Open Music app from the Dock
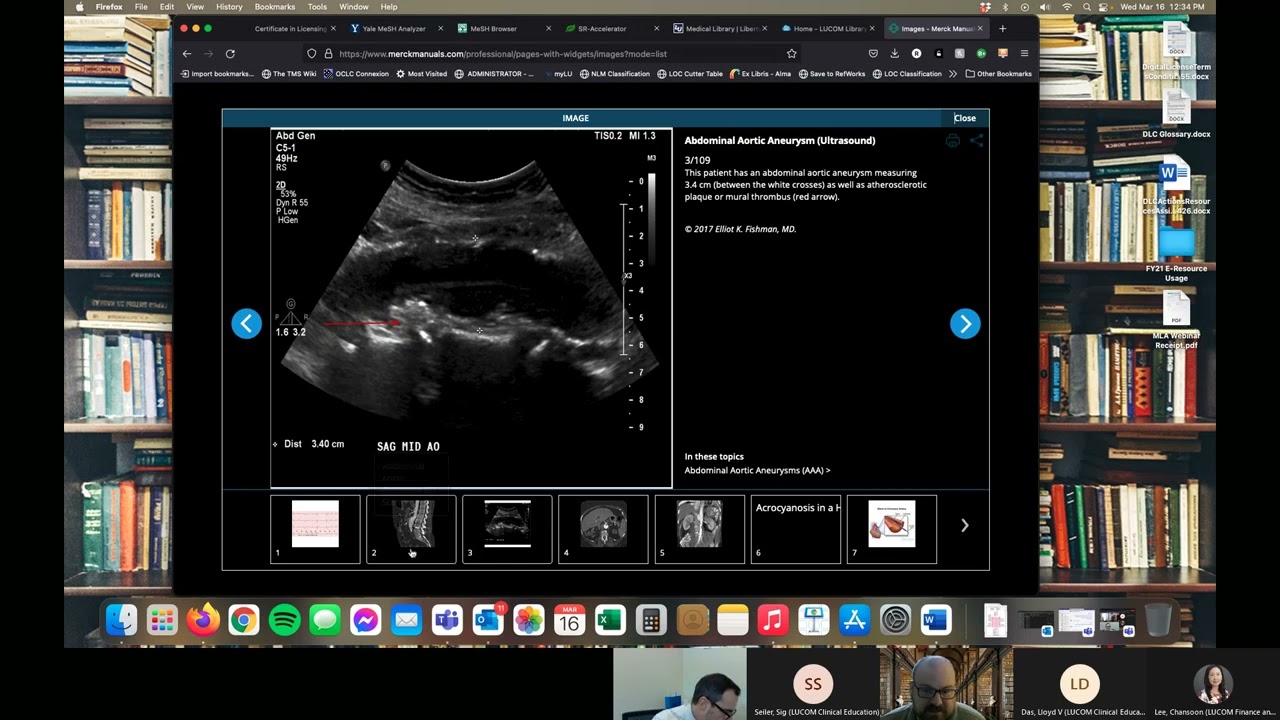This screenshot has height=720, width=1280. tap(773, 621)
